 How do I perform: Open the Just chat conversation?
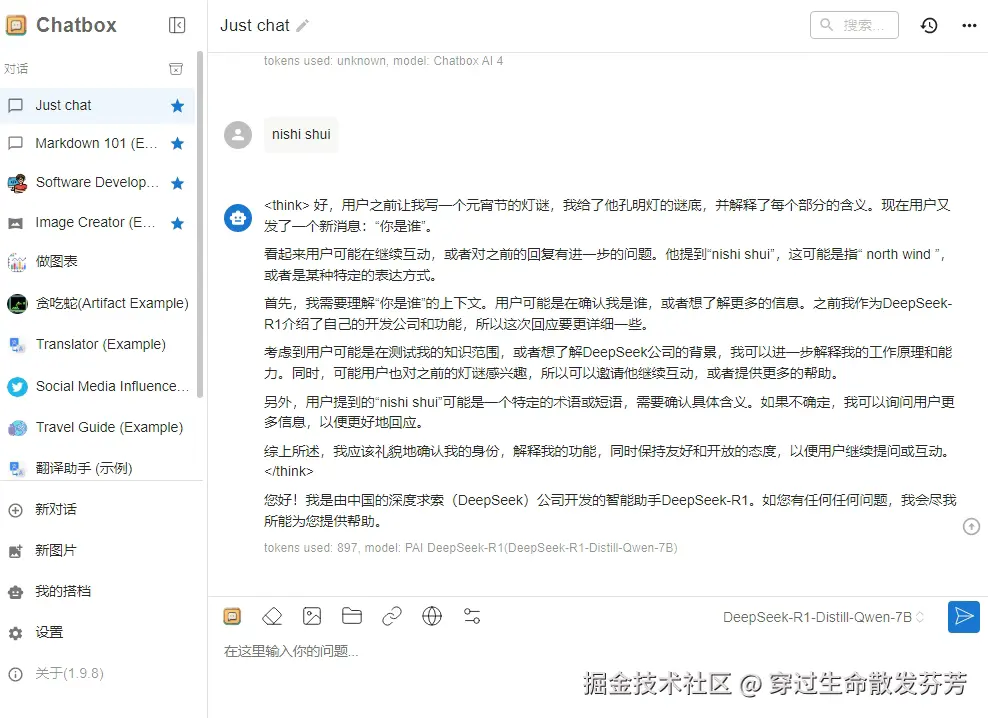point(98,105)
